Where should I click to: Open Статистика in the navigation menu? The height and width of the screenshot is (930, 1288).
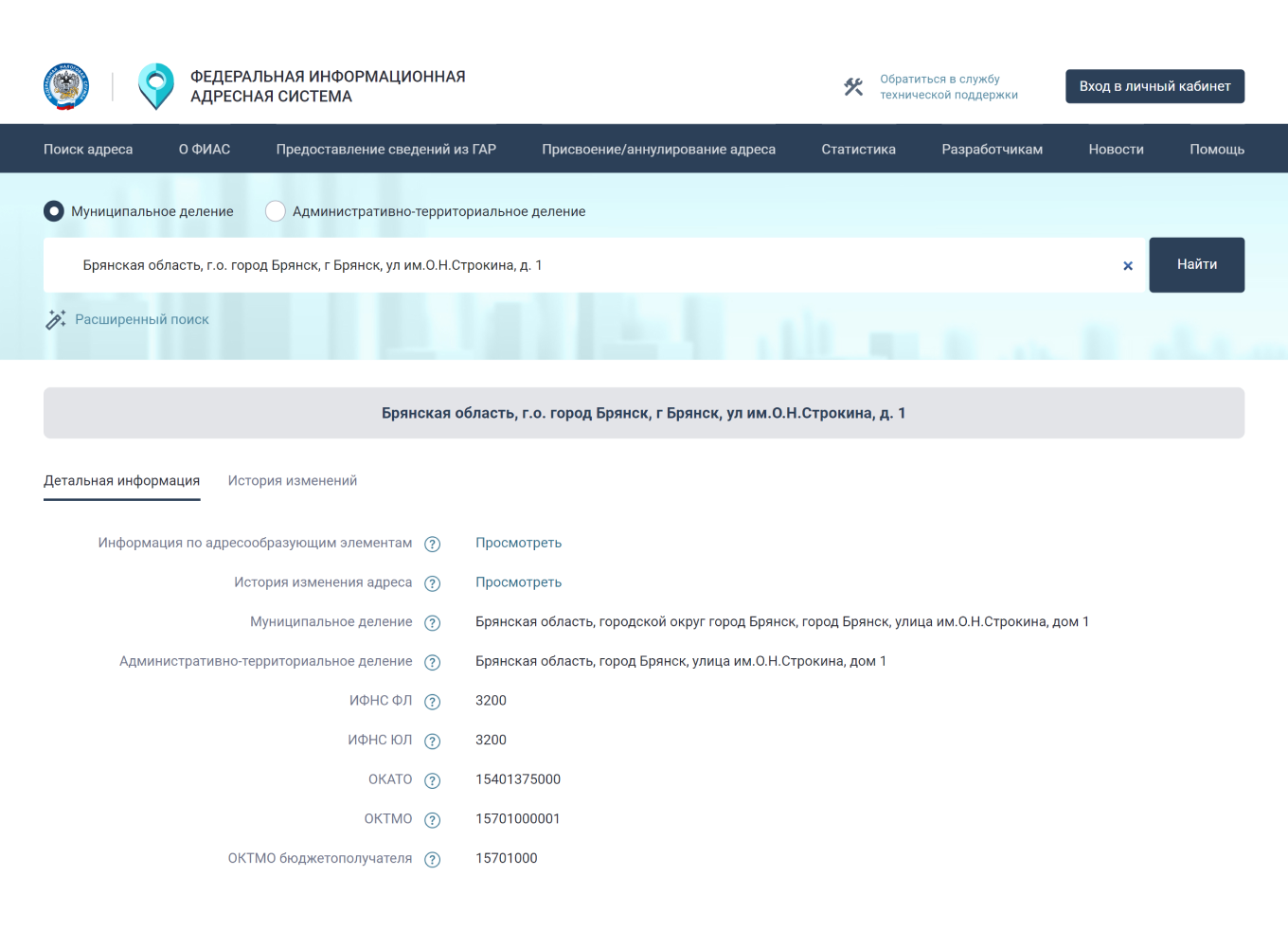coord(858,150)
